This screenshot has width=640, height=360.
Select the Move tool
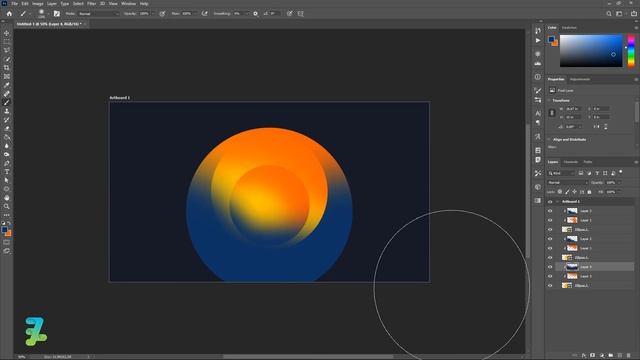click(7, 33)
